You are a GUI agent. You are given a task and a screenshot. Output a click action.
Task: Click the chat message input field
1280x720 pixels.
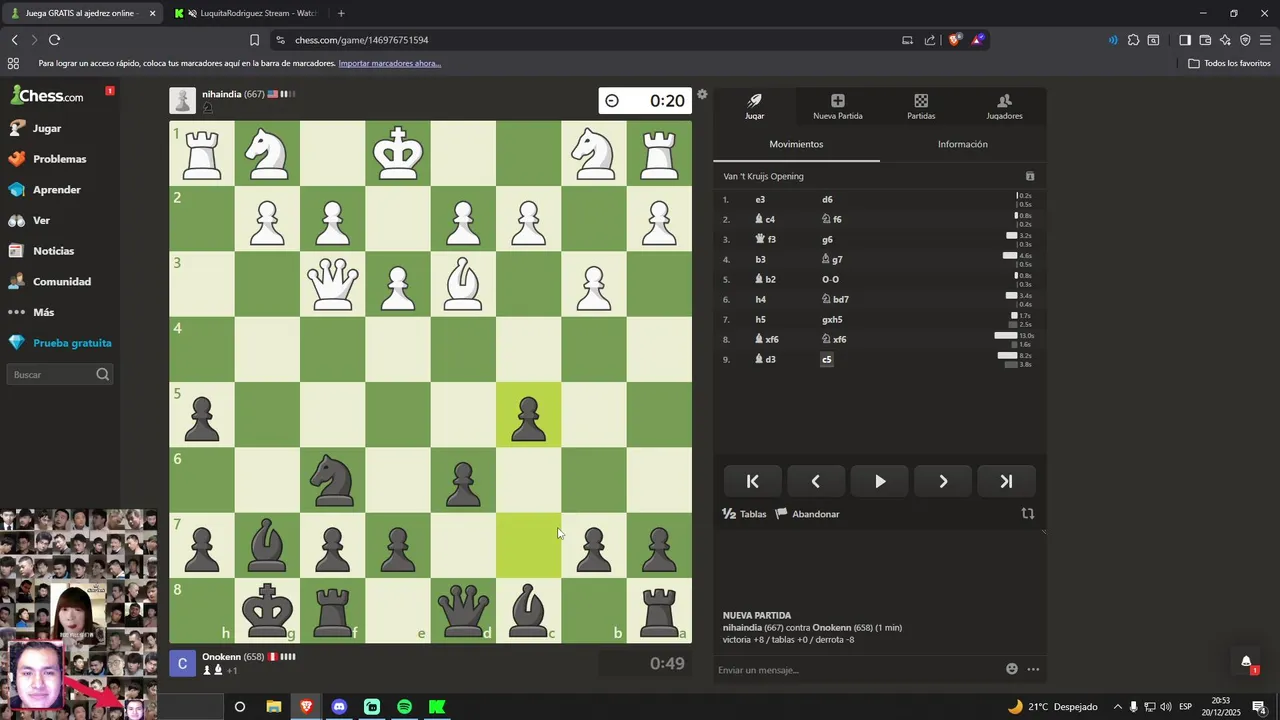[858, 669]
